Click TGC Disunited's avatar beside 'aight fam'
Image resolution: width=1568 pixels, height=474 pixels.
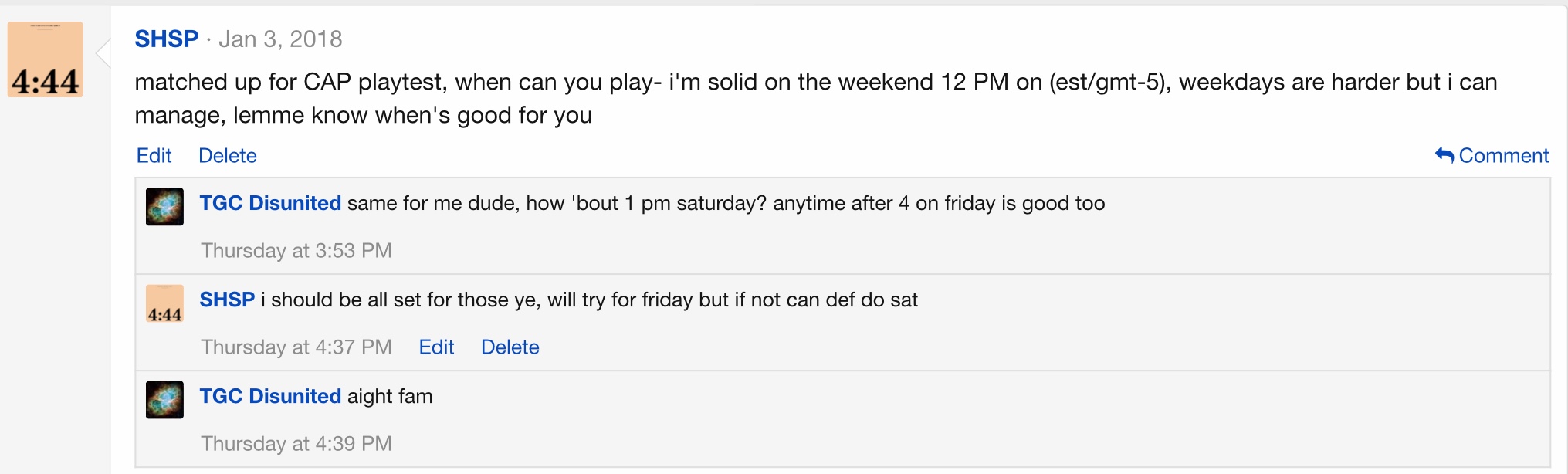[x=164, y=400]
